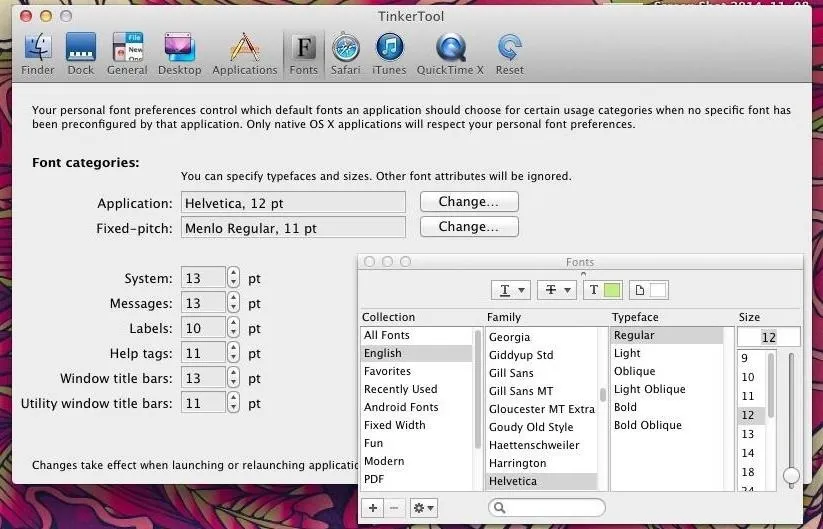Open the strikethrough style dropdown in Fonts panel
This screenshot has height=529, width=823.
[557, 290]
